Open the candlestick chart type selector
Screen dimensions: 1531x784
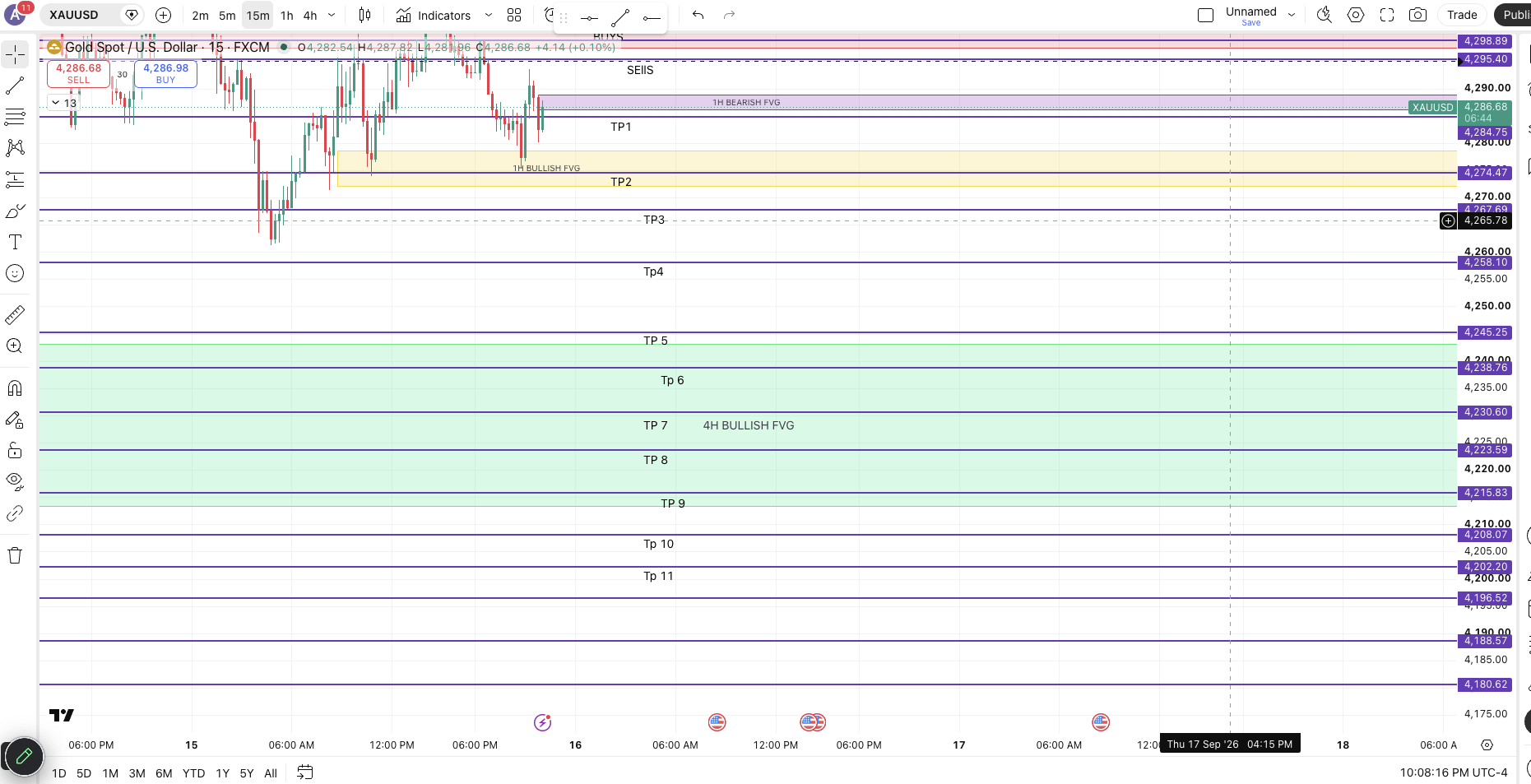(364, 15)
